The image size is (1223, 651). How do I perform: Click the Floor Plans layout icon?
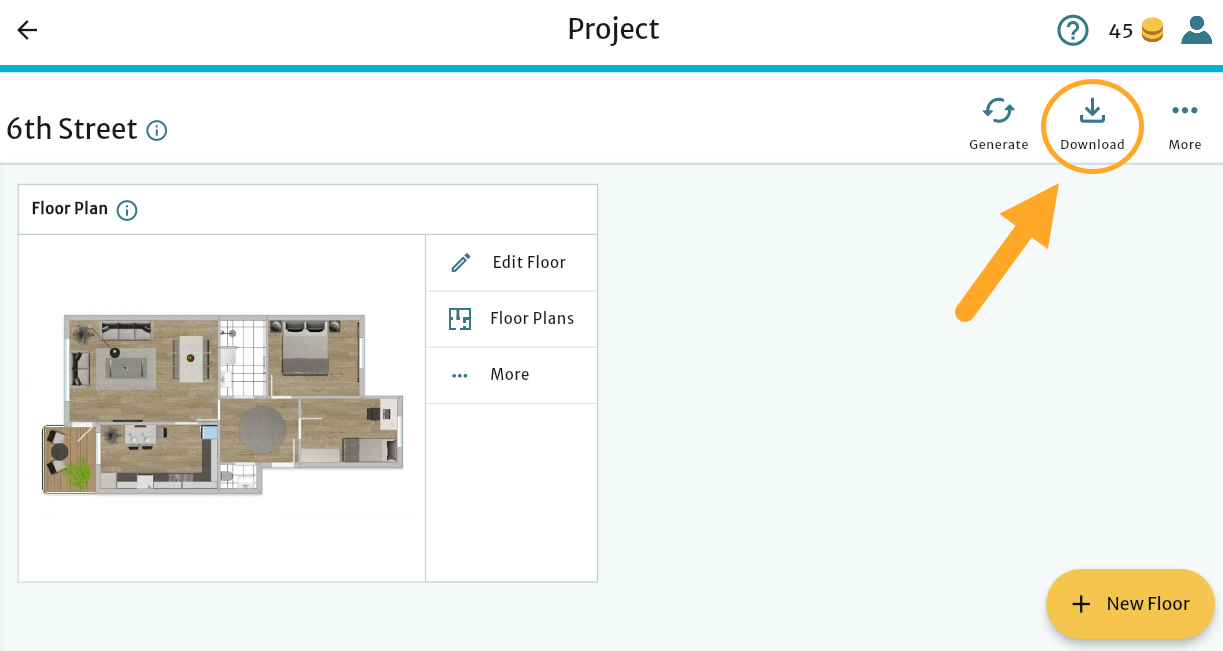pos(460,318)
